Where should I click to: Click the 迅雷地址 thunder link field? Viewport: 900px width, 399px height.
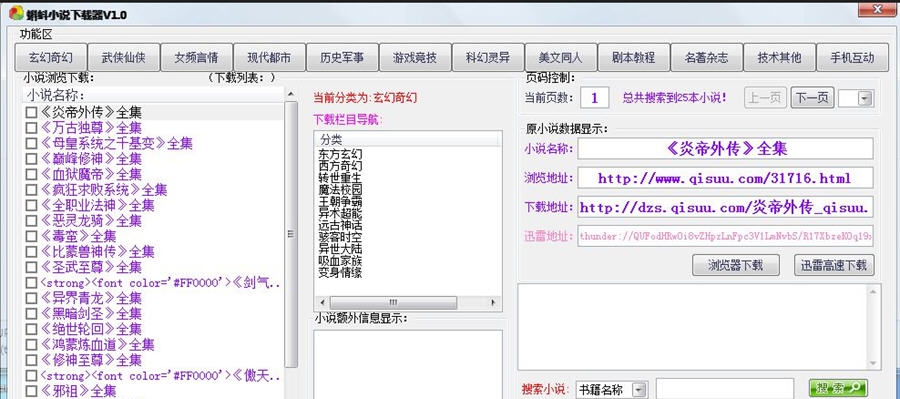click(725, 236)
